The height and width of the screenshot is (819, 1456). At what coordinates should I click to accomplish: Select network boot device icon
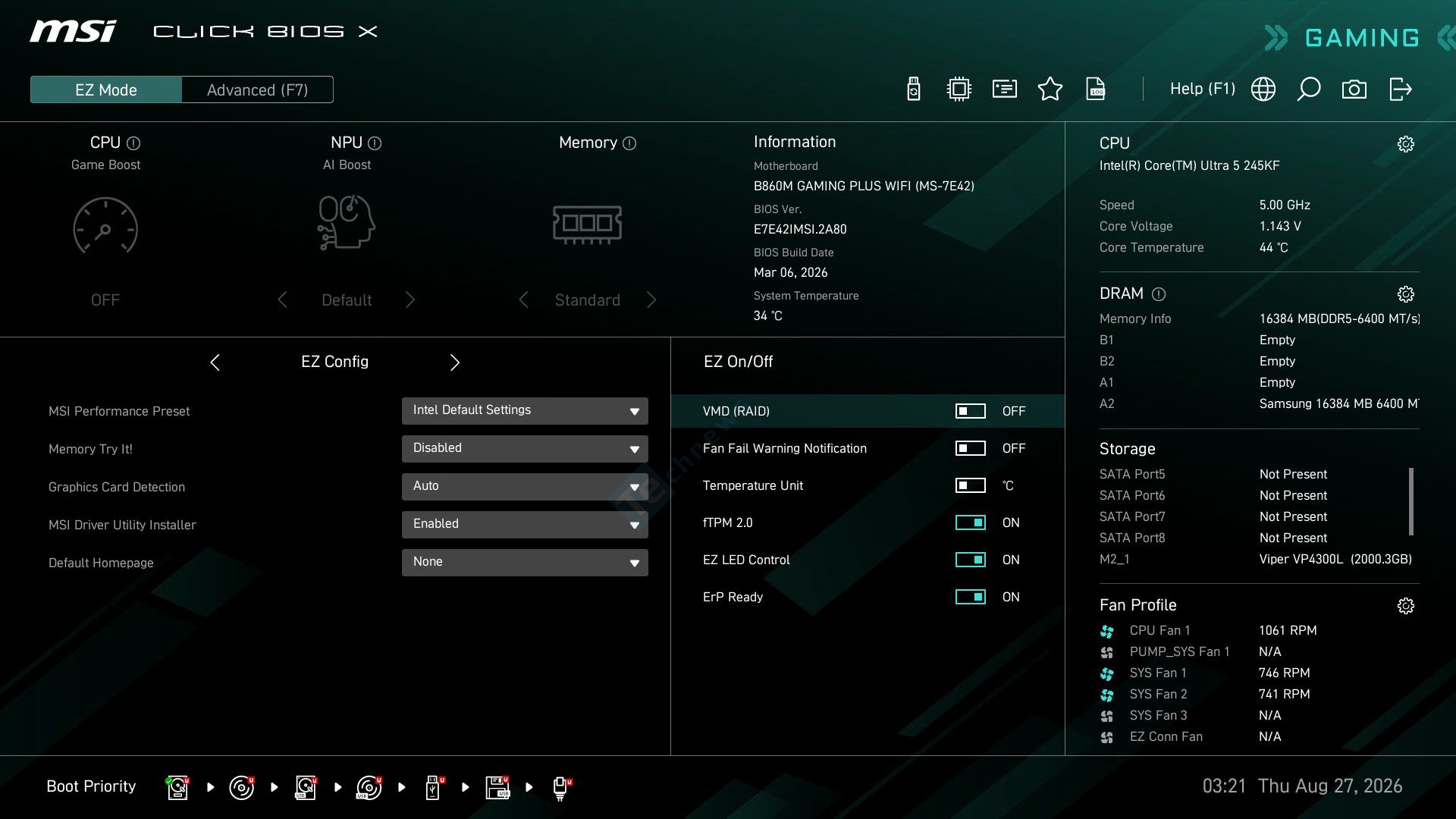[x=561, y=788]
